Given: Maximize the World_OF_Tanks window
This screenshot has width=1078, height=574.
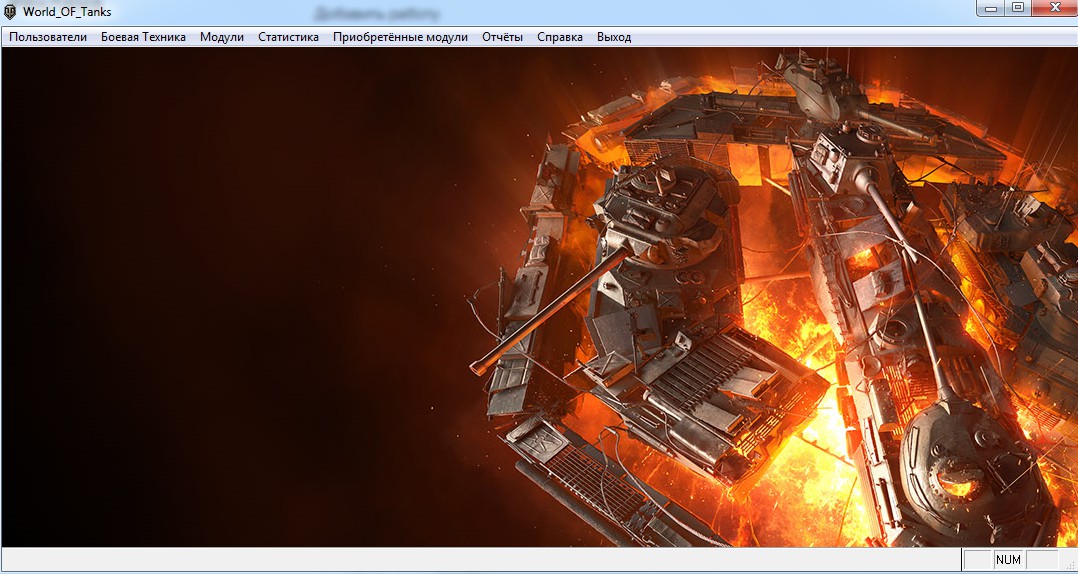Looking at the screenshot, I should (1018, 8).
